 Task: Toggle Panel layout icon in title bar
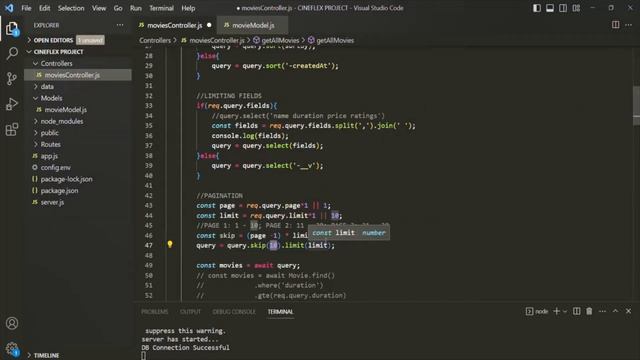550,8
